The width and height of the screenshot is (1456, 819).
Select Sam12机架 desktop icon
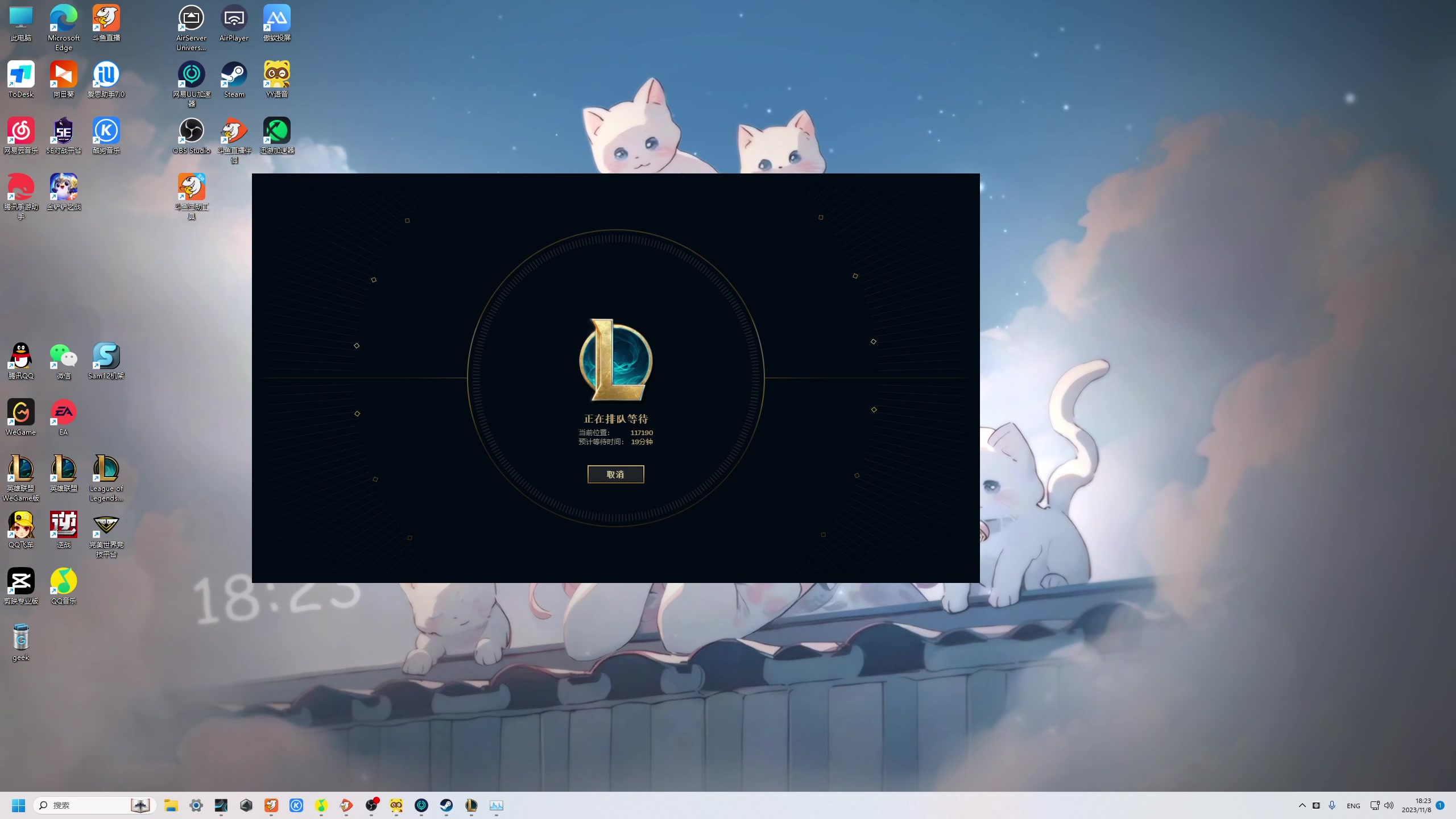pyautogui.click(x=106, y=362)
